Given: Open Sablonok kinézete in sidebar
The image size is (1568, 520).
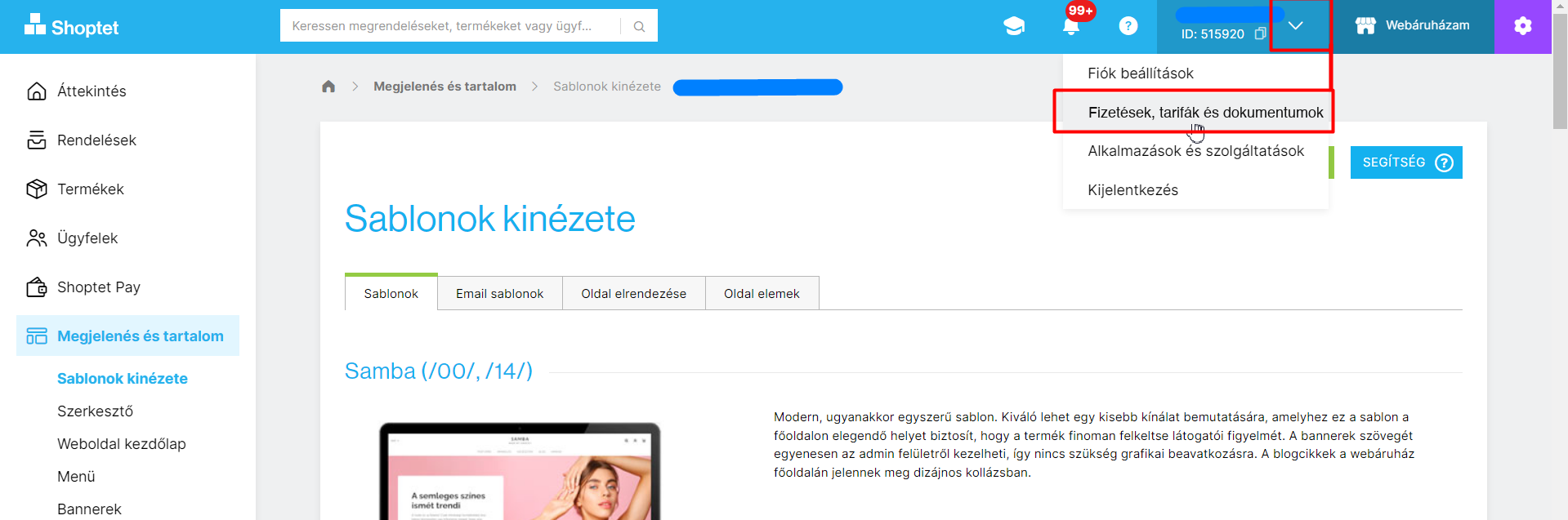Looking at the screenshot, I should coord(123,379).
